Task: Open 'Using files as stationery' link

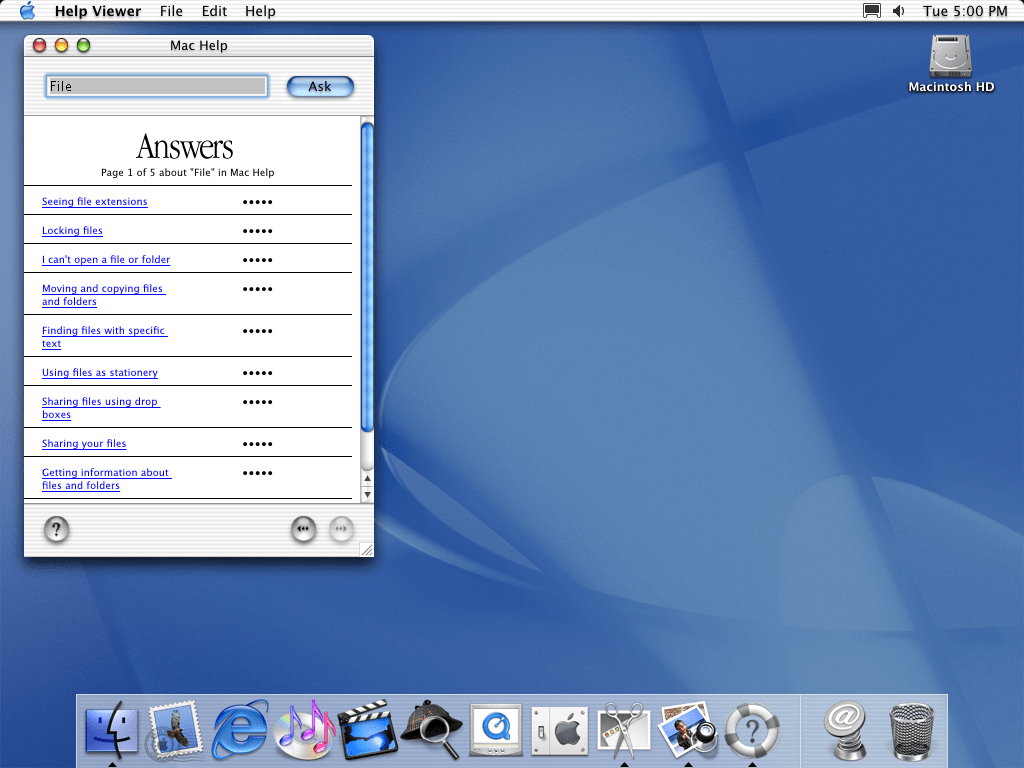Action: coord(100,373)
